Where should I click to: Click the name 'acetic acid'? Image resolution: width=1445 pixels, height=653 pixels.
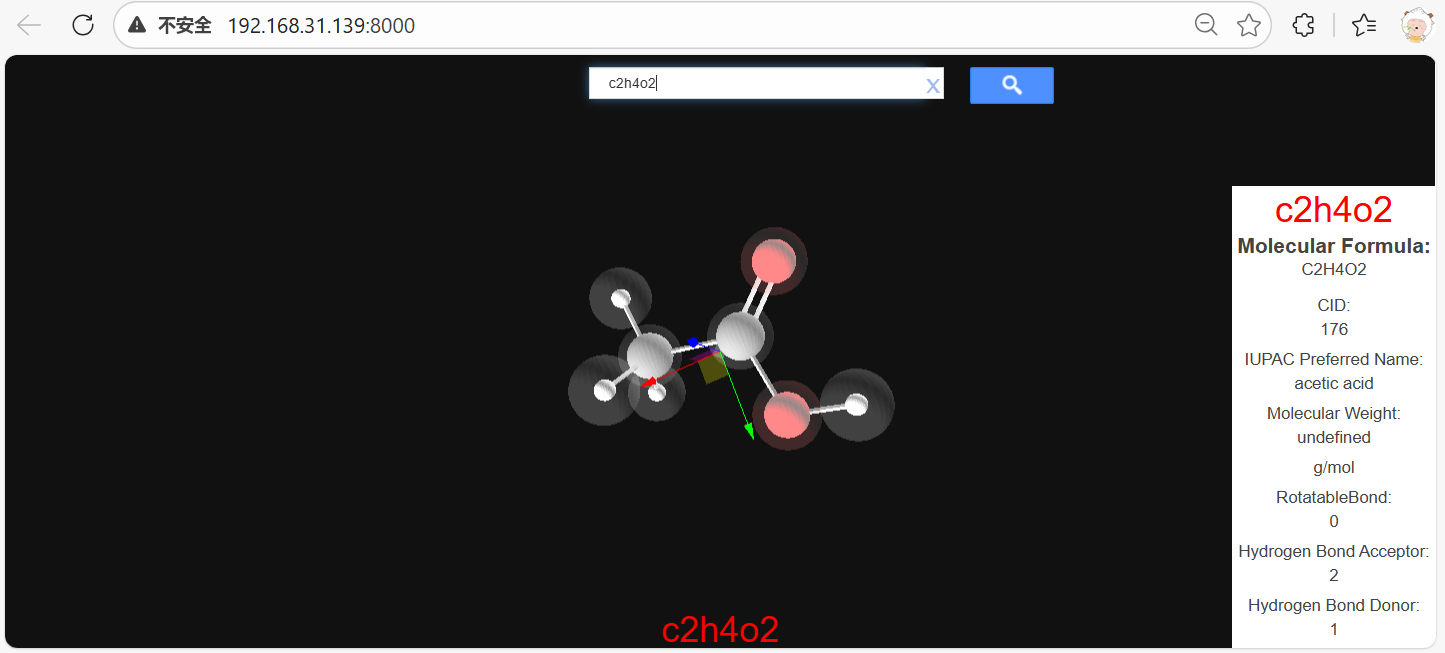(1334, 383)
